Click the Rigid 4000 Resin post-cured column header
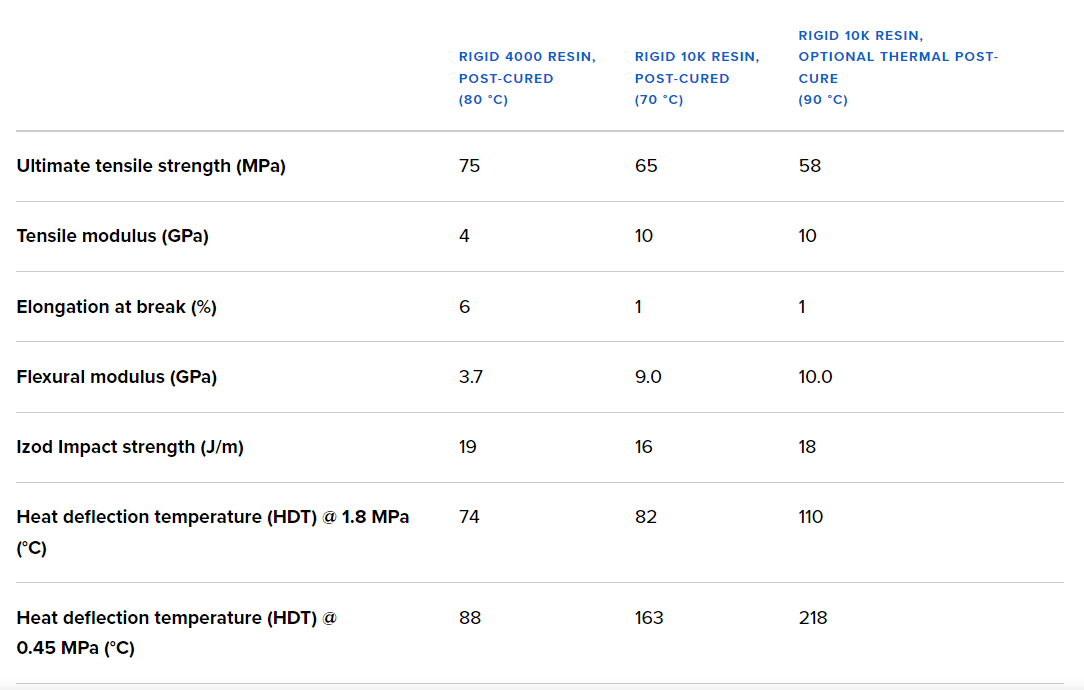Image resolution: width=1084 pixels, height=690 pixels. pos(527,78)
